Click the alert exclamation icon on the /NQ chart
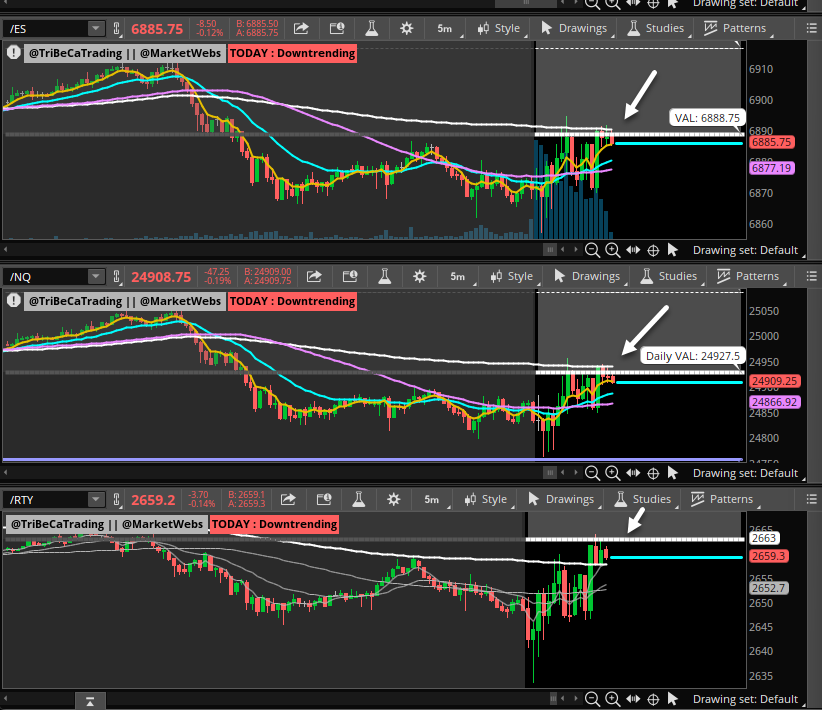This screenshot has width=822, height=710. tap(14, 300)
